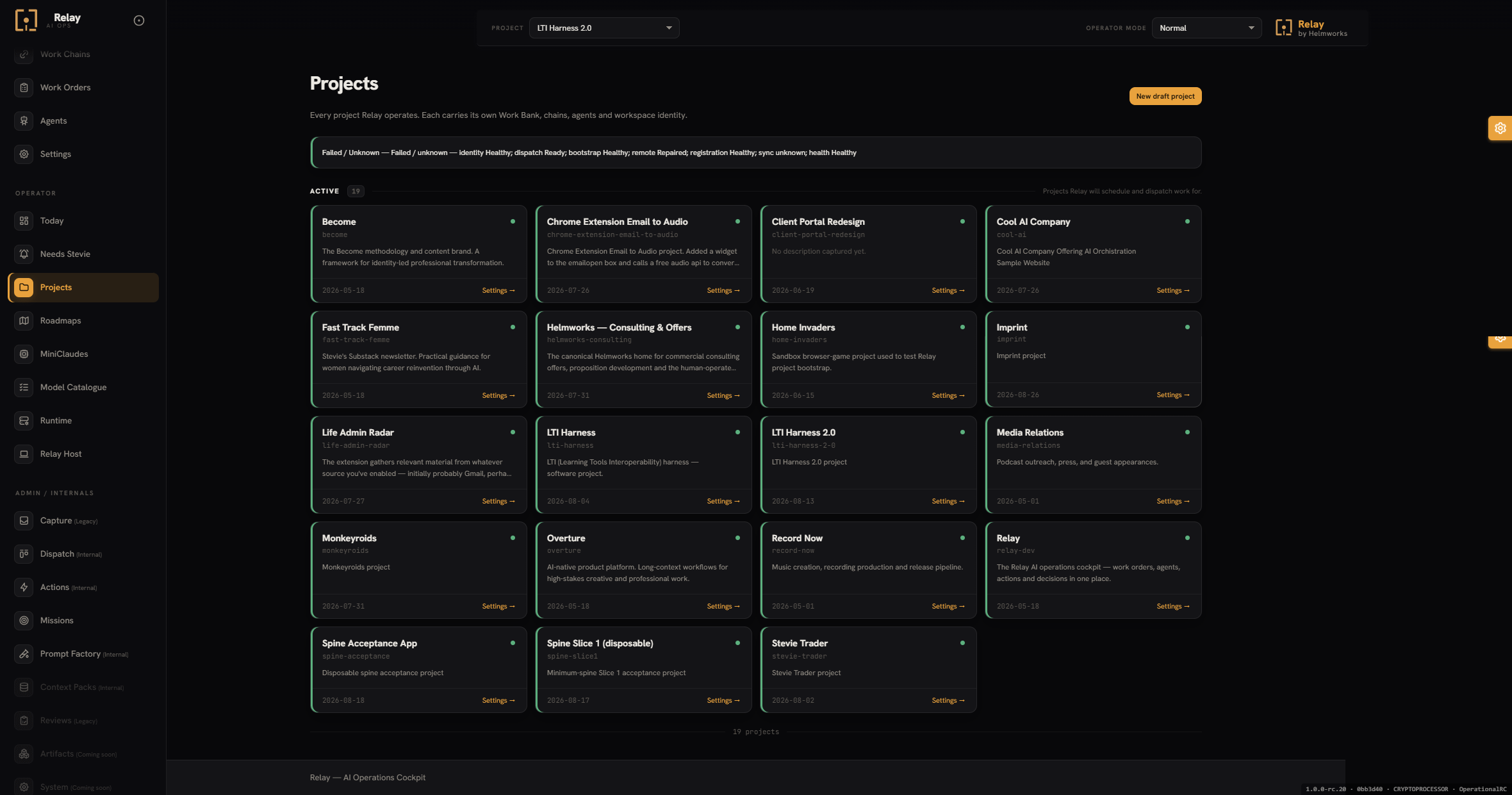Click the Capture inbox icon

pos(24,521)
